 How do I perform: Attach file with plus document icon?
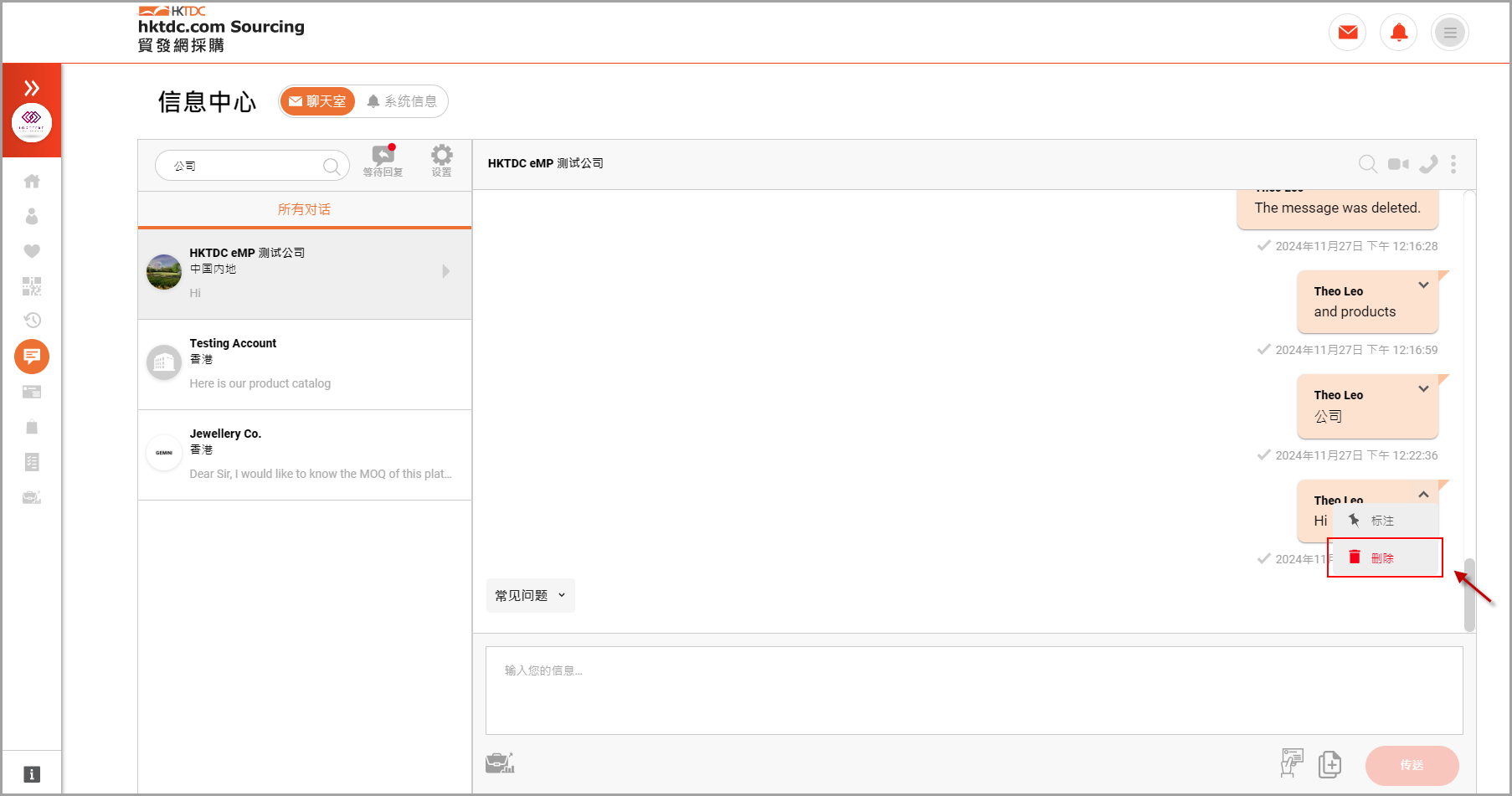[1329, 764]
